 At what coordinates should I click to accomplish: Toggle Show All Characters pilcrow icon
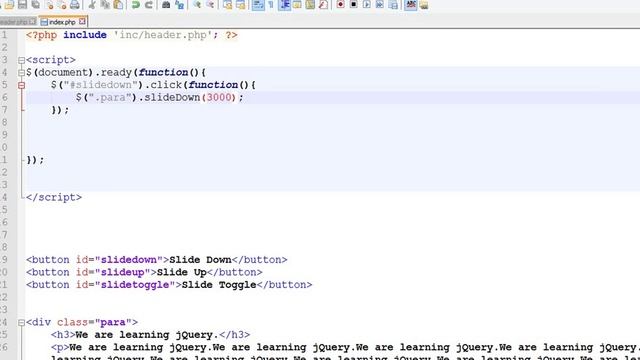coord(271,4)
